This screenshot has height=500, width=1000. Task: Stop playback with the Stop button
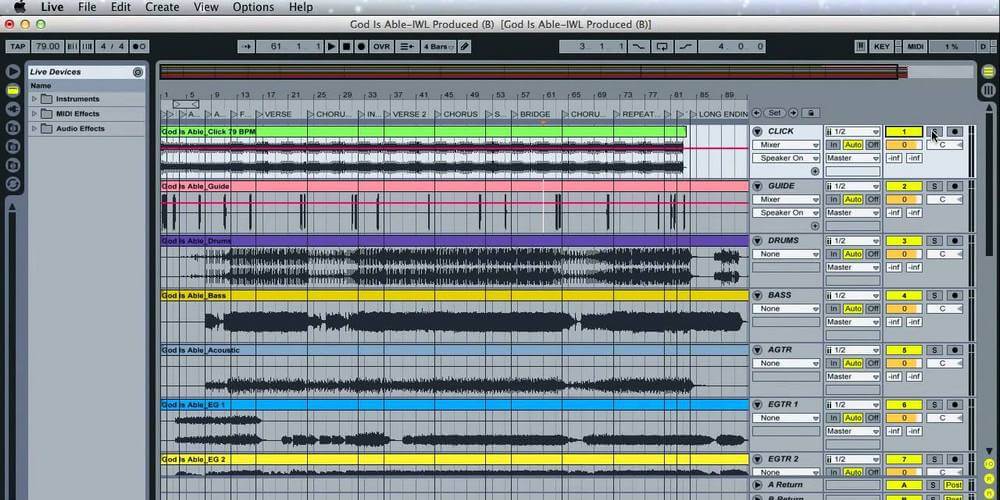pyautogui.click(x=346, y=47)
